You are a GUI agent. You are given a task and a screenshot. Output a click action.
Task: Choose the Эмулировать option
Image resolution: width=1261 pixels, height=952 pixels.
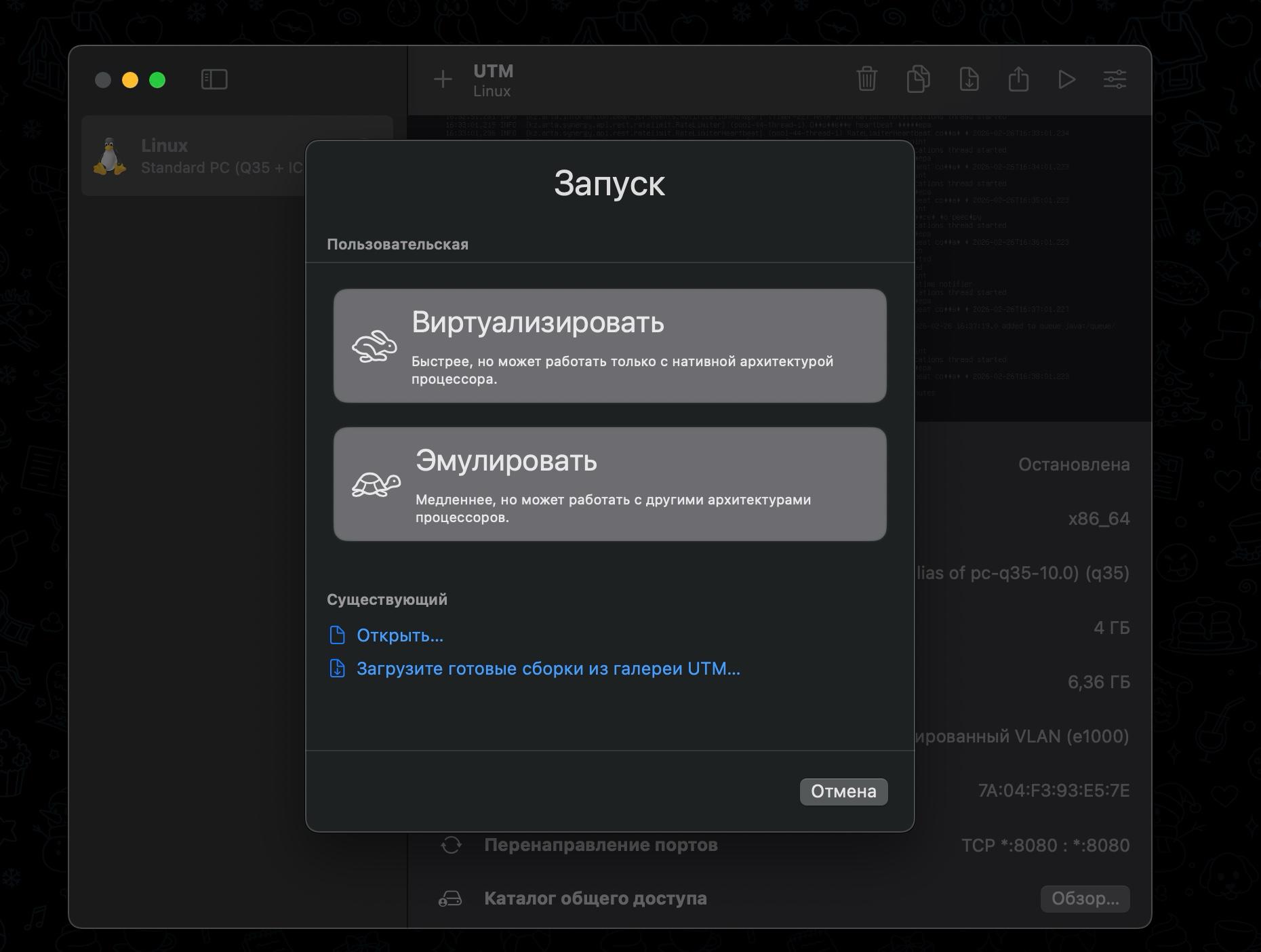tap(609, 484)
